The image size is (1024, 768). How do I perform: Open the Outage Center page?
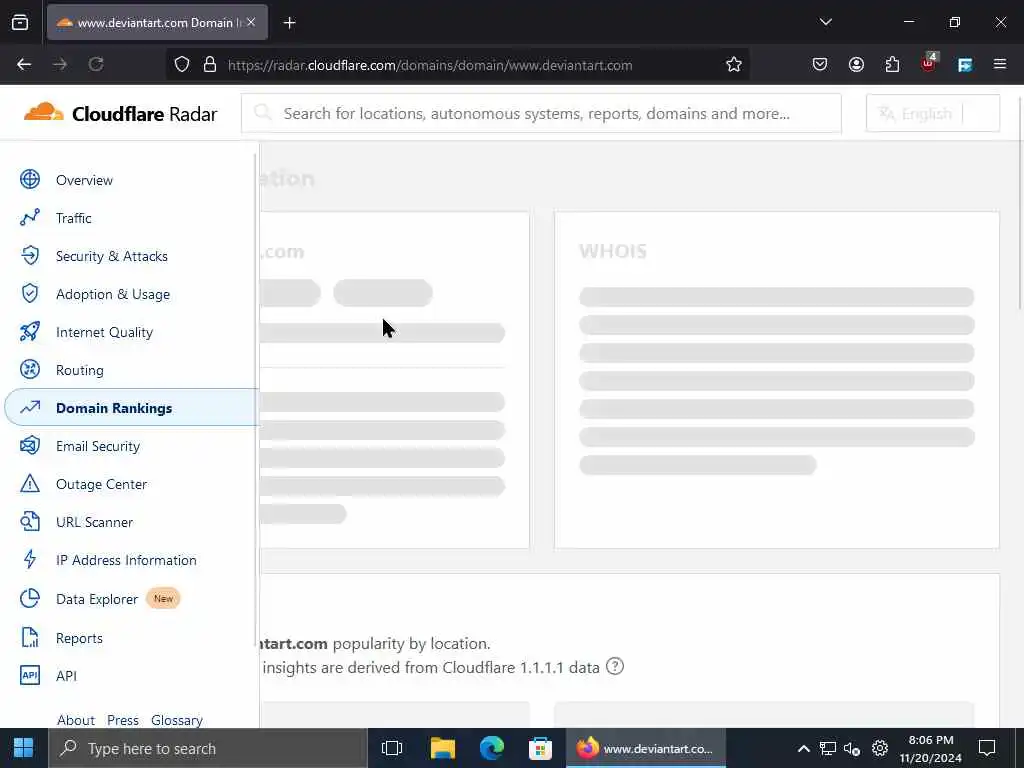(x=101, y=484)
